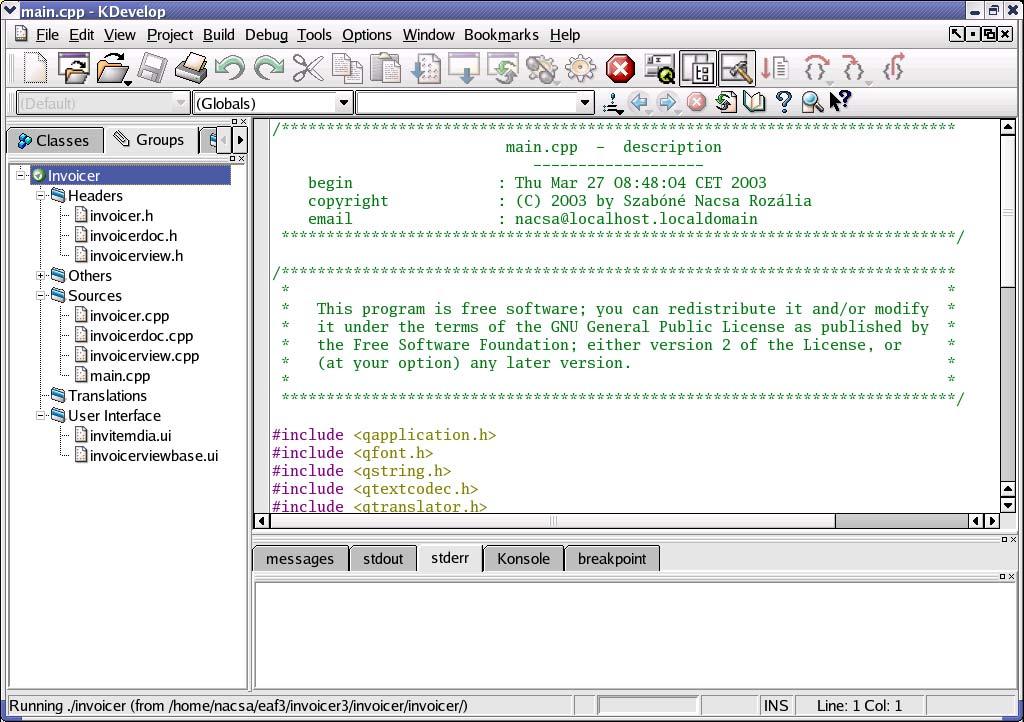Click the Print icon in toolbar
Screen dimensions: 1024x722
coord(191,68)
